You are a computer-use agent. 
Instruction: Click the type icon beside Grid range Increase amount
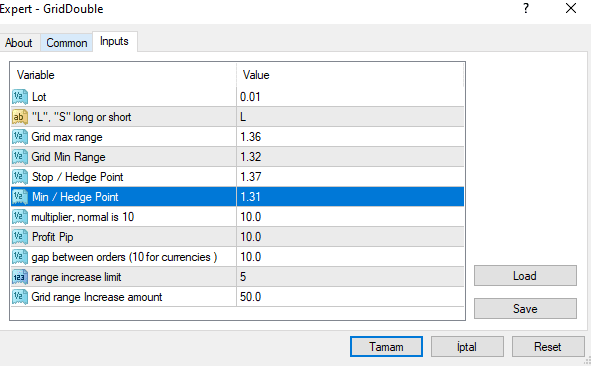pos(20,297)
